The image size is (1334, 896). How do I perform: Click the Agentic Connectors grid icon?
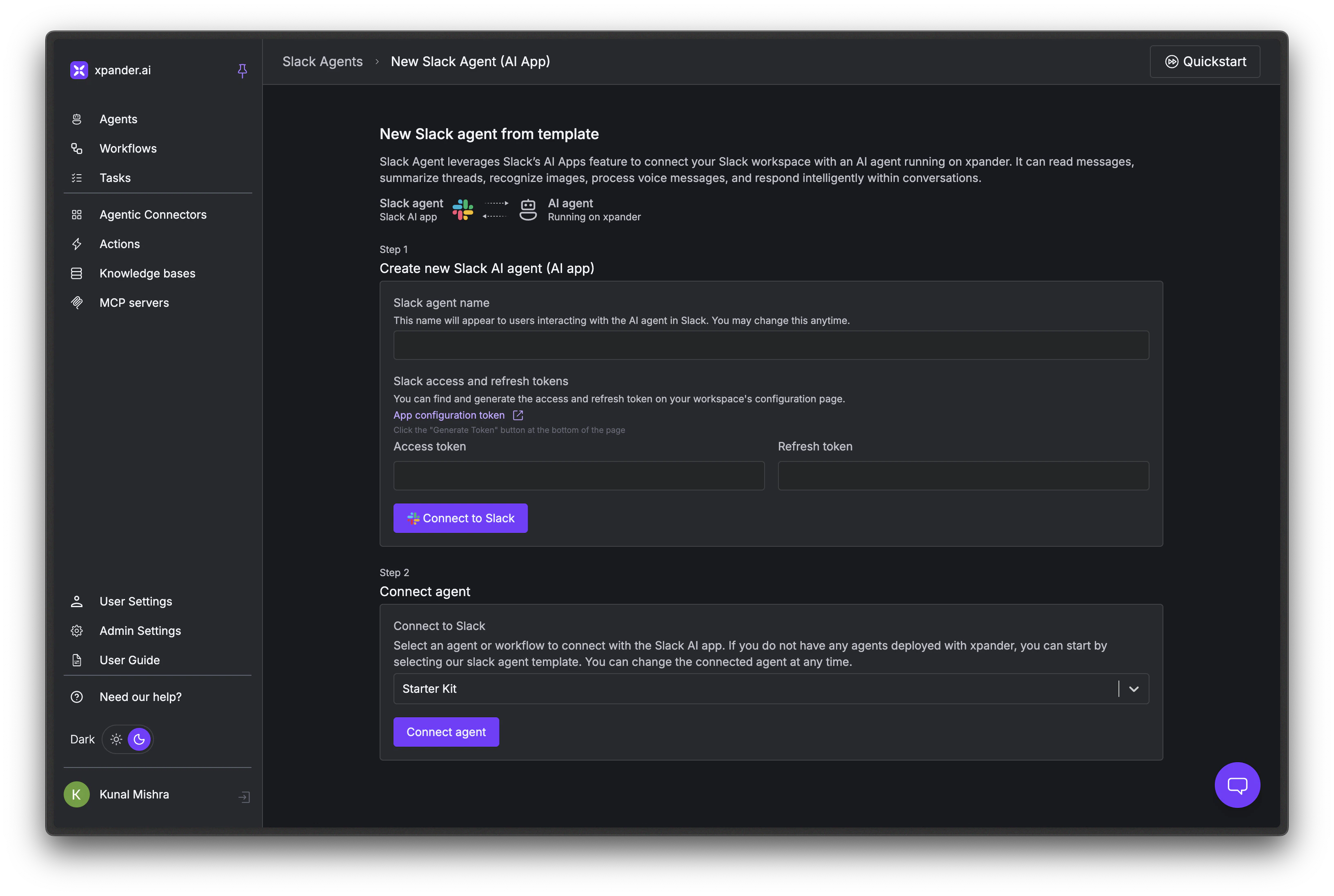tap(77, 214)
